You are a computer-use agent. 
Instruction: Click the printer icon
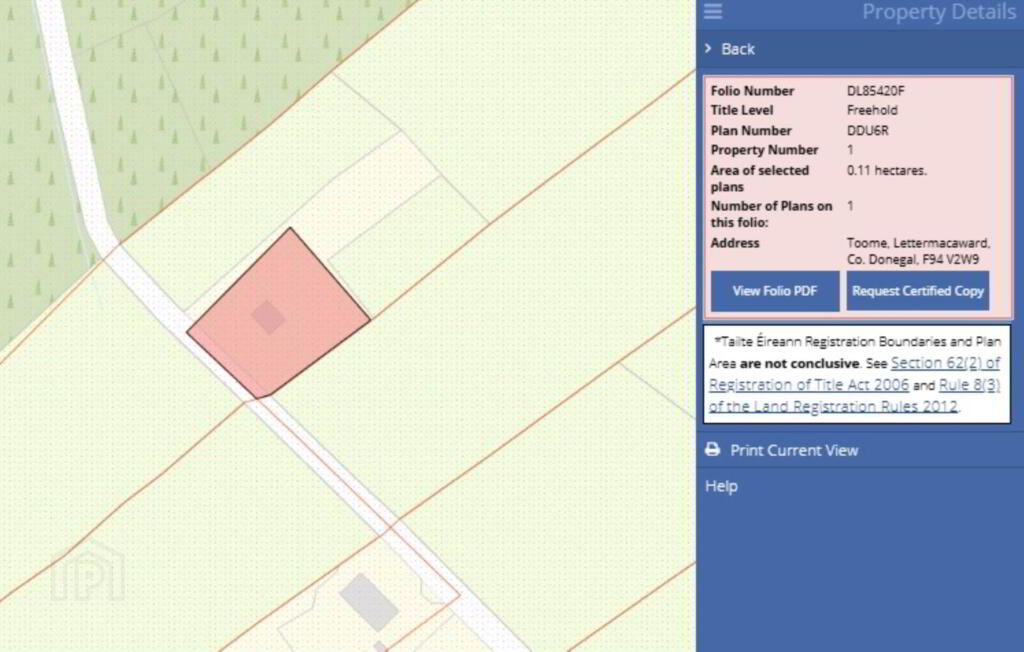point(712,450)
